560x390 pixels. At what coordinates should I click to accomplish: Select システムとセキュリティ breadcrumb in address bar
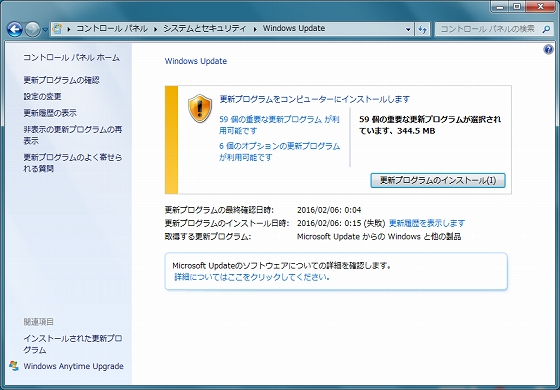pyautogui.click(x=205, y=29)
